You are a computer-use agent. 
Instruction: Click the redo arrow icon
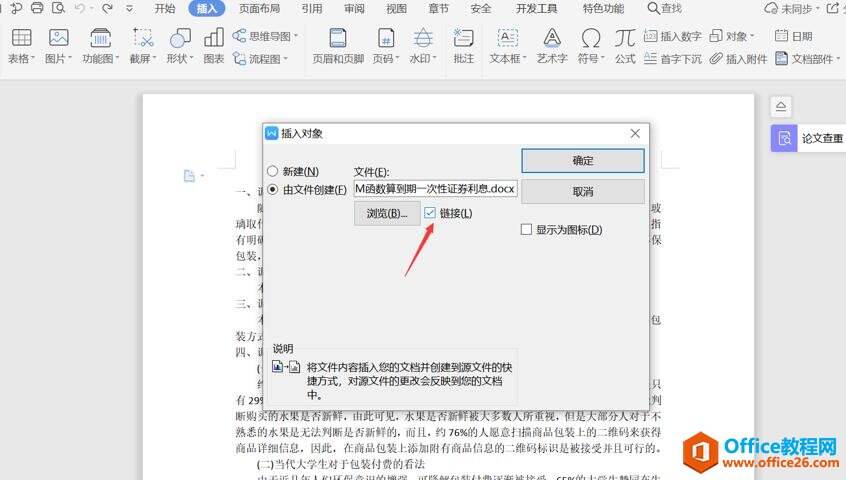click(x=107, y=8)
